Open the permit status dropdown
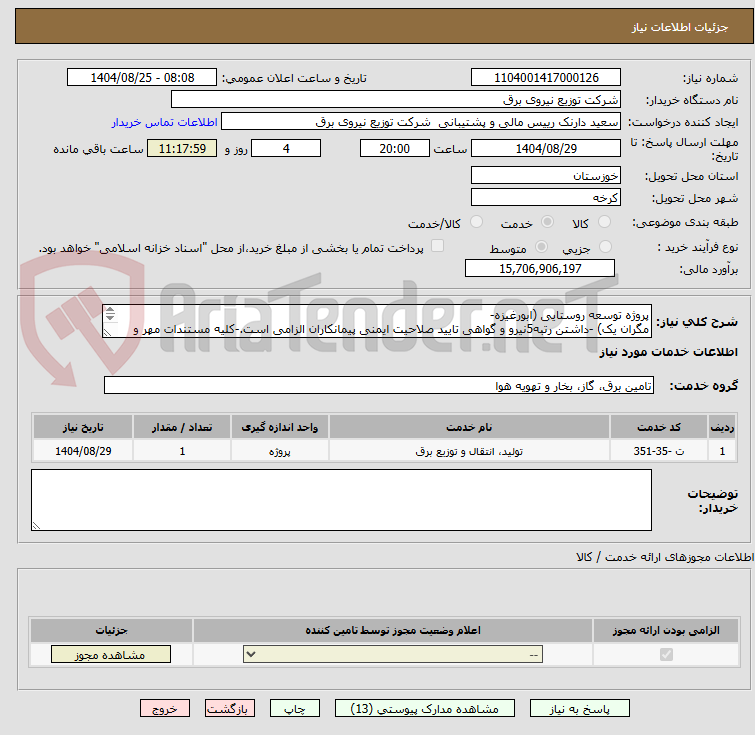 pos(393,655)
